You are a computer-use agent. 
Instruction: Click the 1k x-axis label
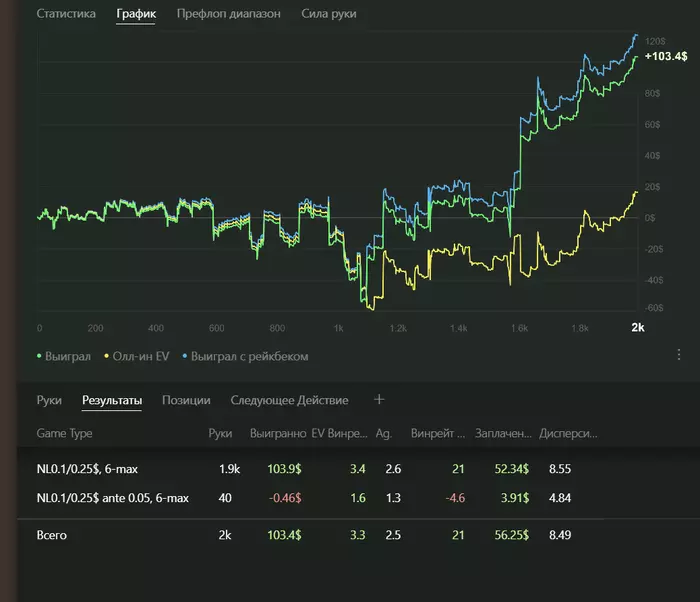coord(338,328)
